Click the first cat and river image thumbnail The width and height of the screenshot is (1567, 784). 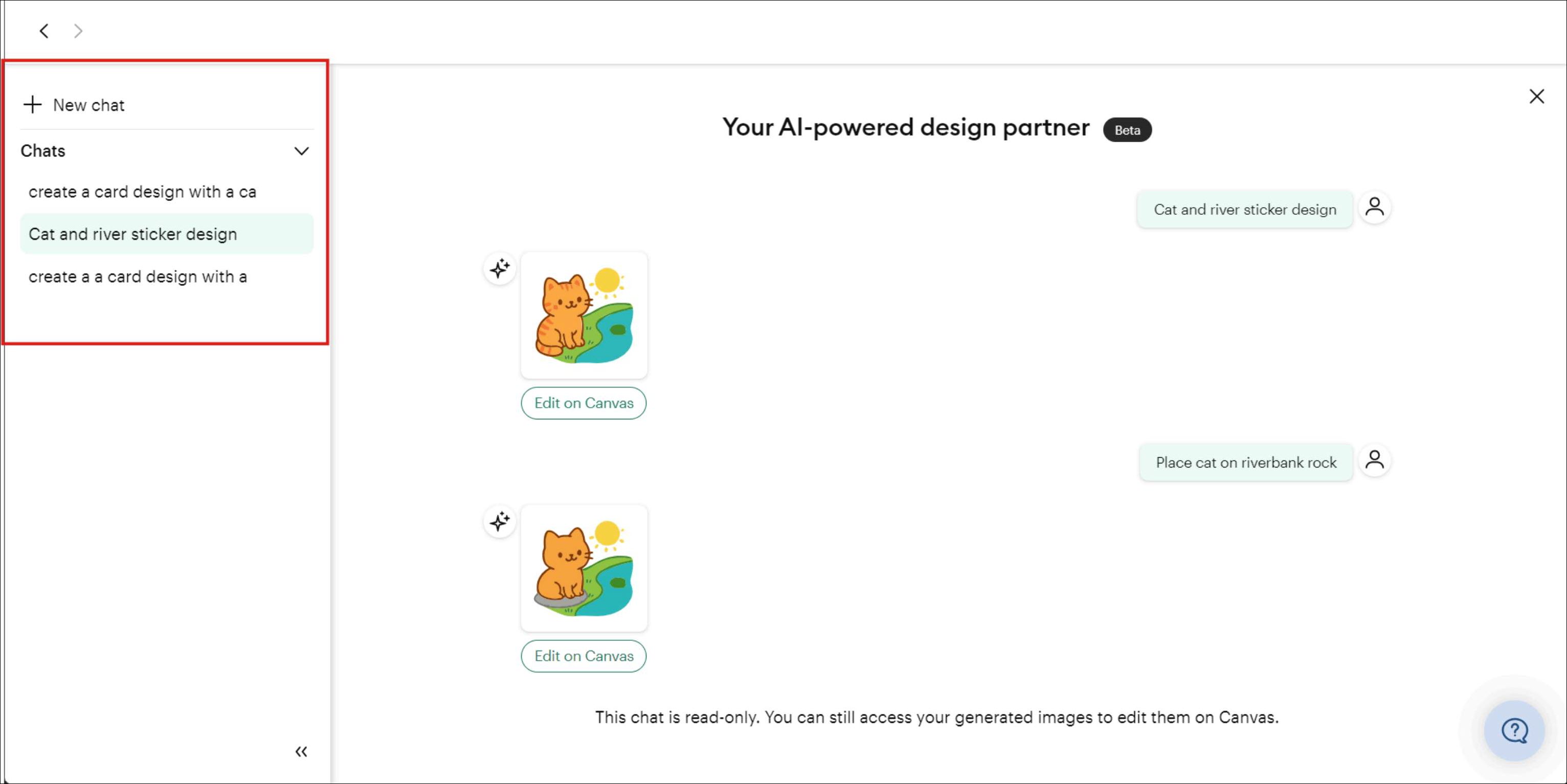click(x=584, y=315)
